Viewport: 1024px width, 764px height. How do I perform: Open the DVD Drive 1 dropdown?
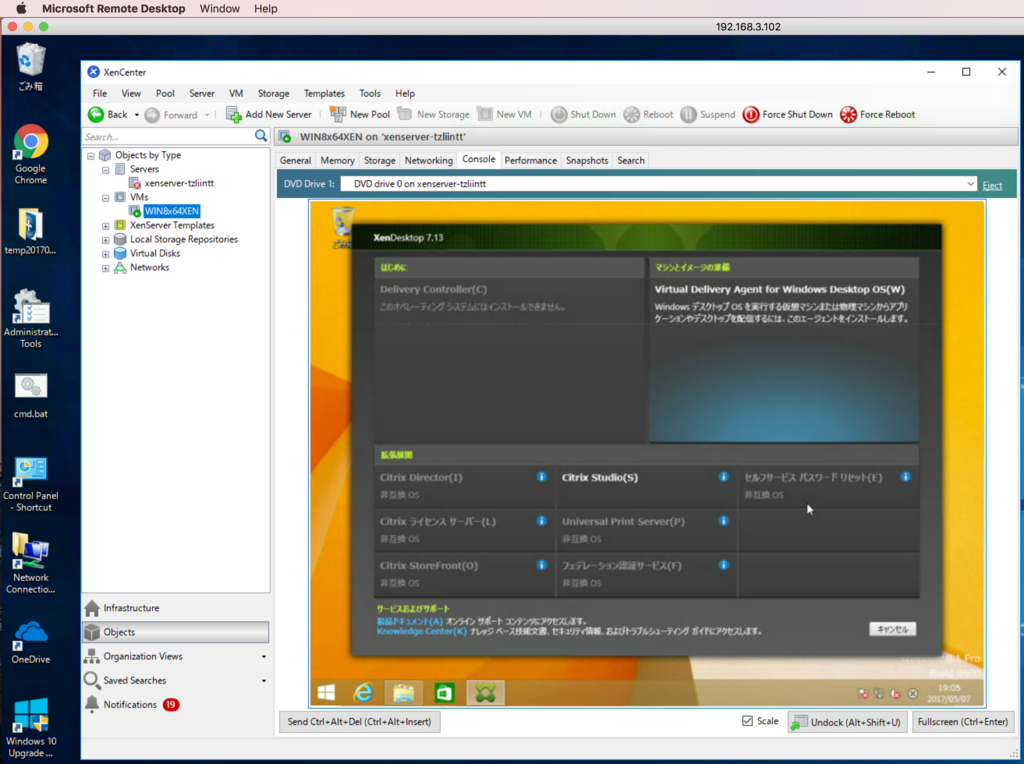970,184
